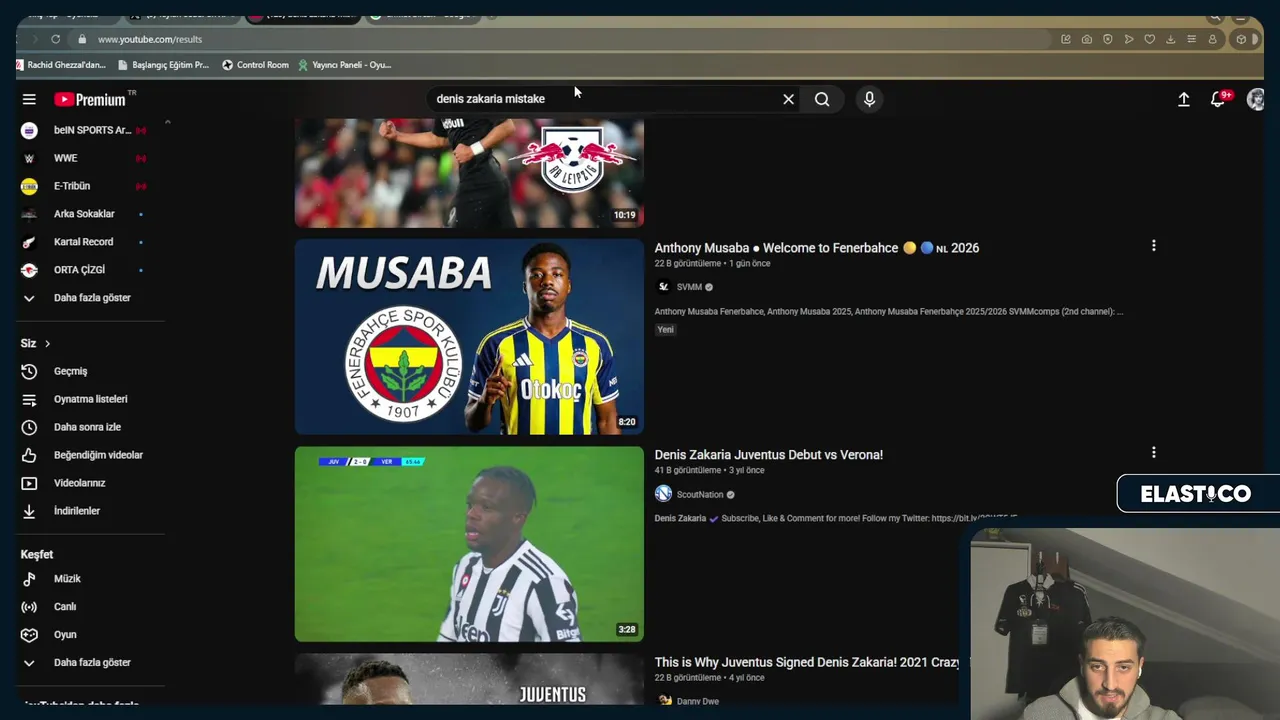Open account avatar menu in YouTube
The height and width of the screenshot is (720, 1280).
[1256, 99]
